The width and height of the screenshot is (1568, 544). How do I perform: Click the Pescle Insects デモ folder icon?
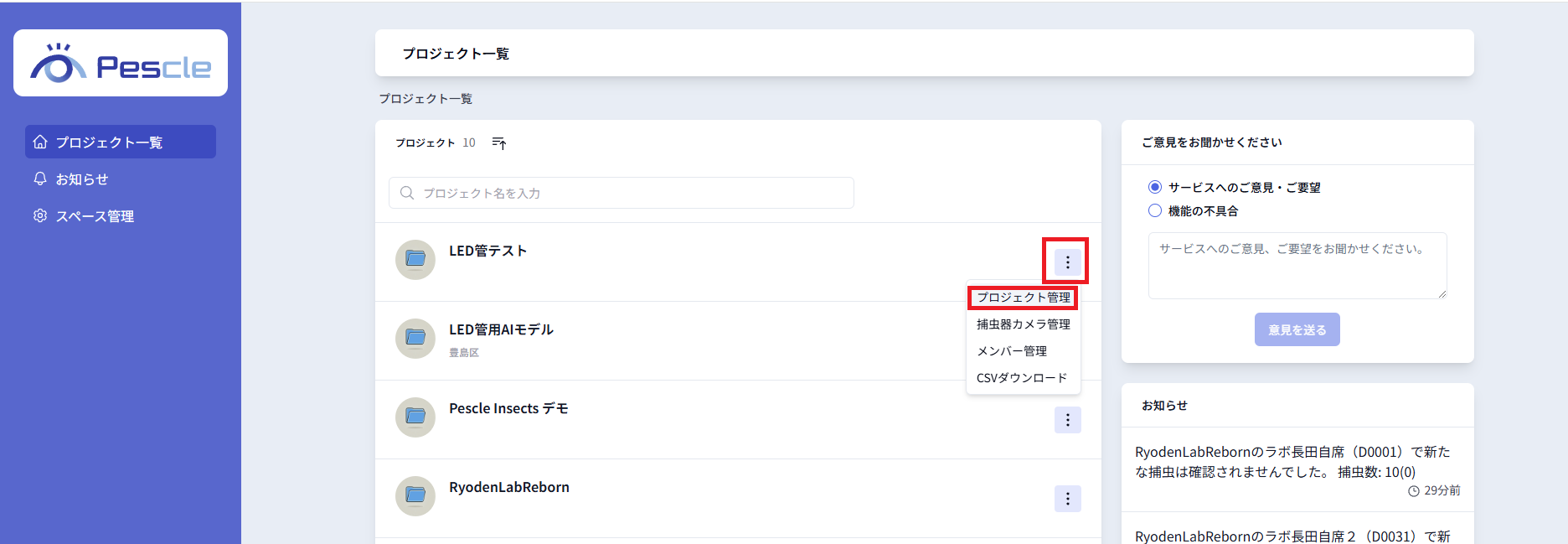click(x=415, y=417)
